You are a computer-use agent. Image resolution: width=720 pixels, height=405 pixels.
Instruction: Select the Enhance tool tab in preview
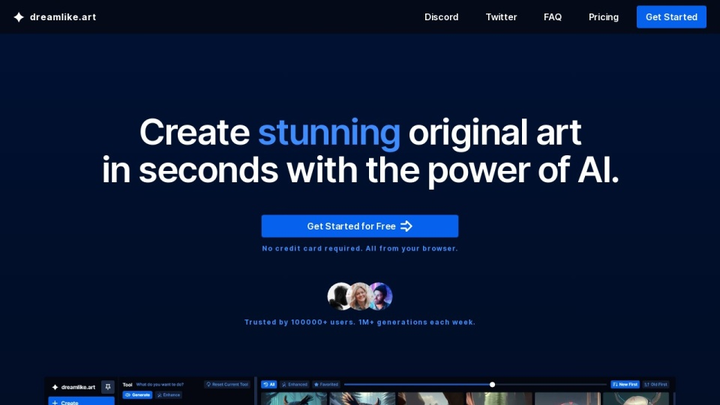click(x=168, y=395)
